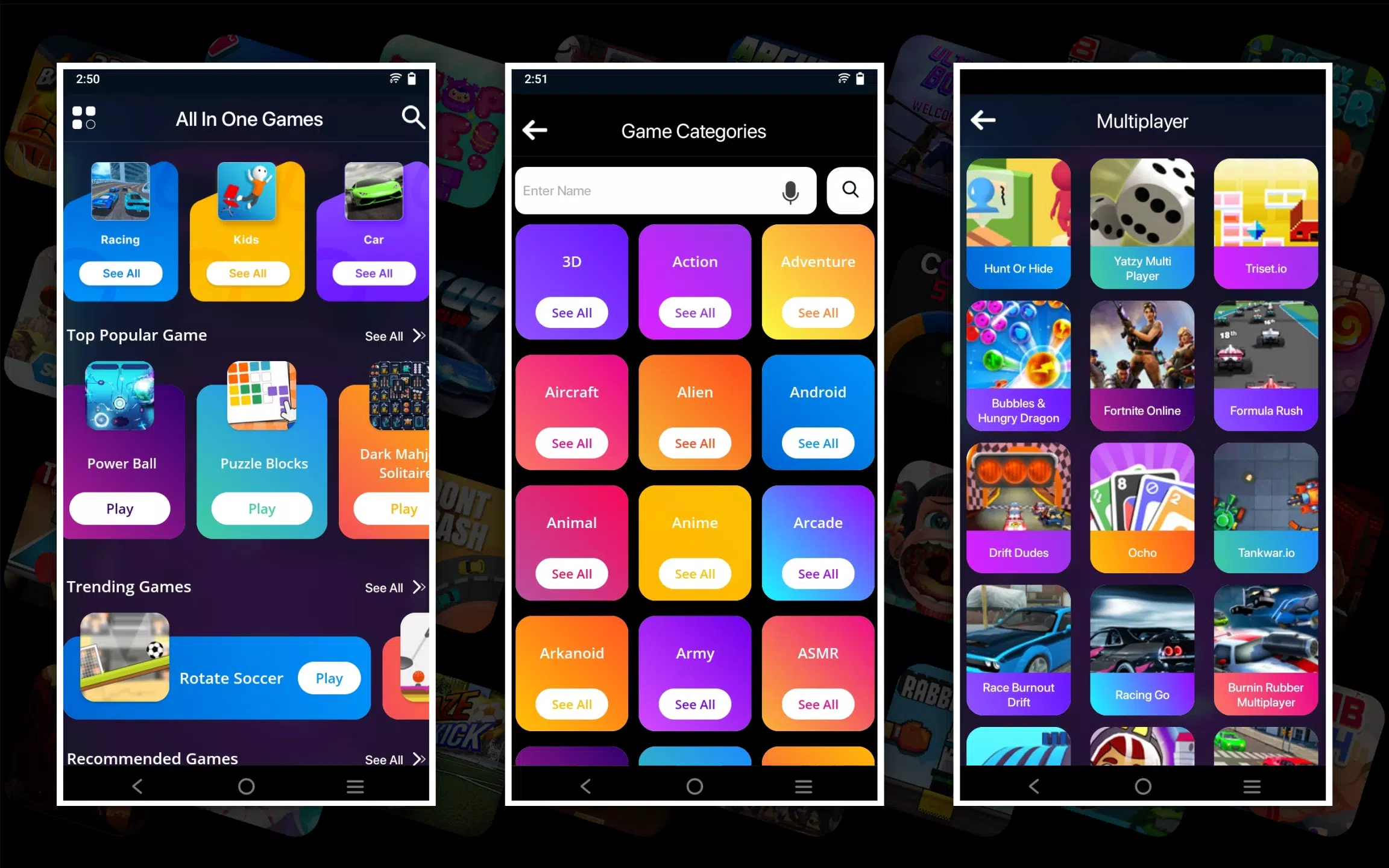Play the Rotate Soccer game

329,677
